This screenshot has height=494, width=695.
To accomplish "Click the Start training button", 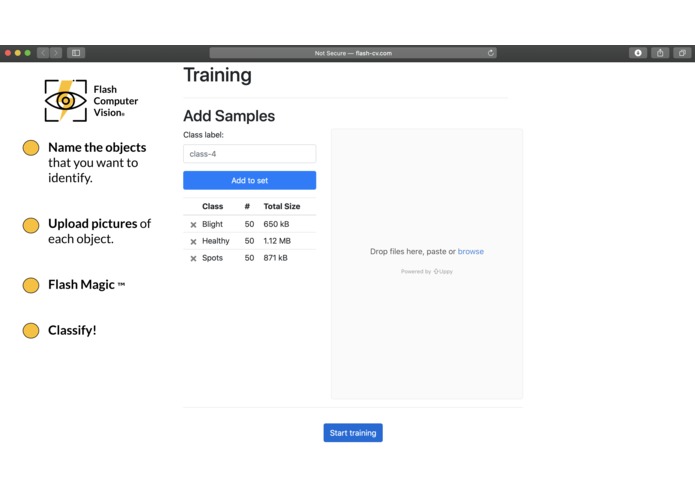I will (353, 433).
